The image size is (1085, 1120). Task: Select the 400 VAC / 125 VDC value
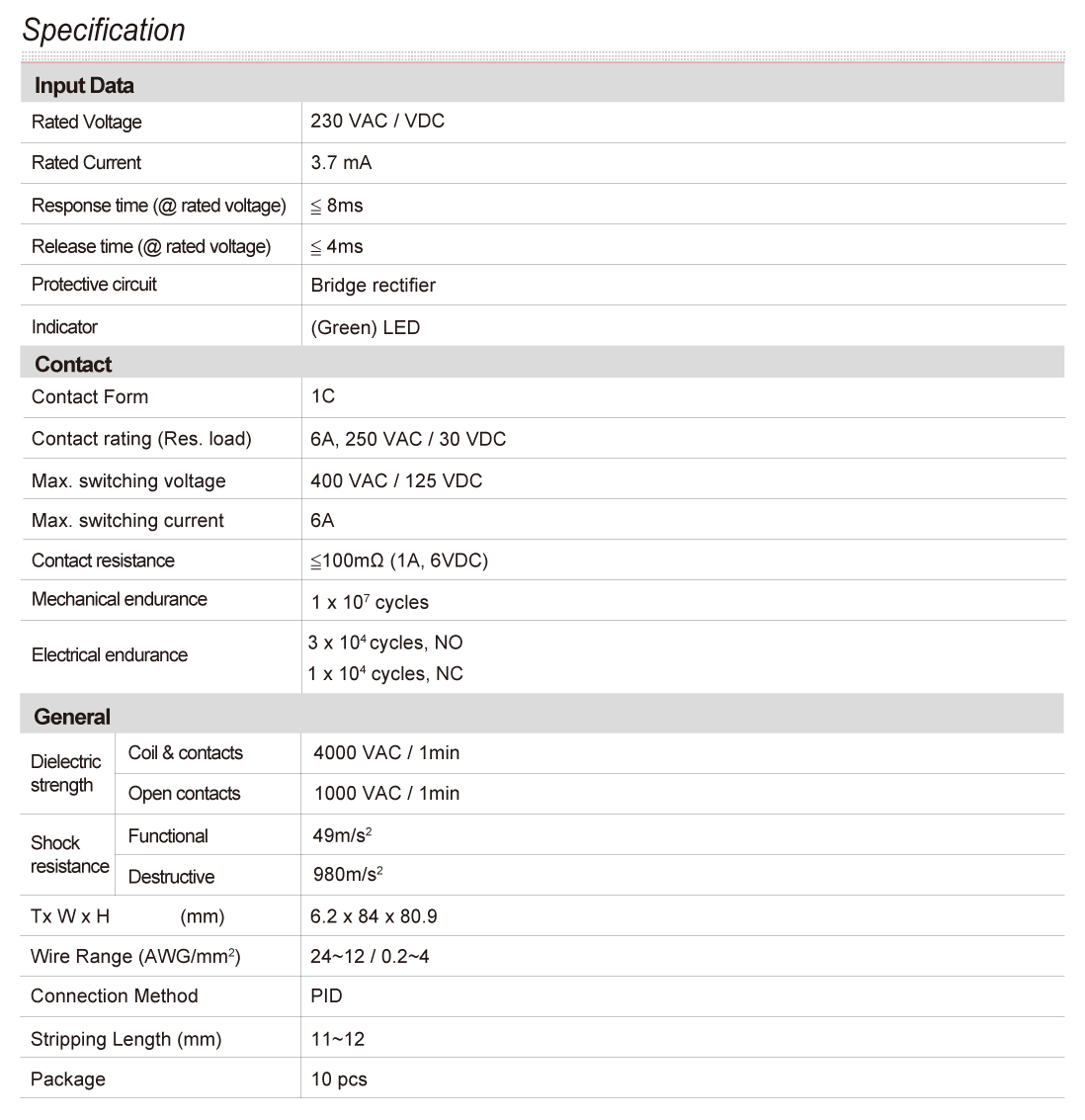click(x=396, y=481)
